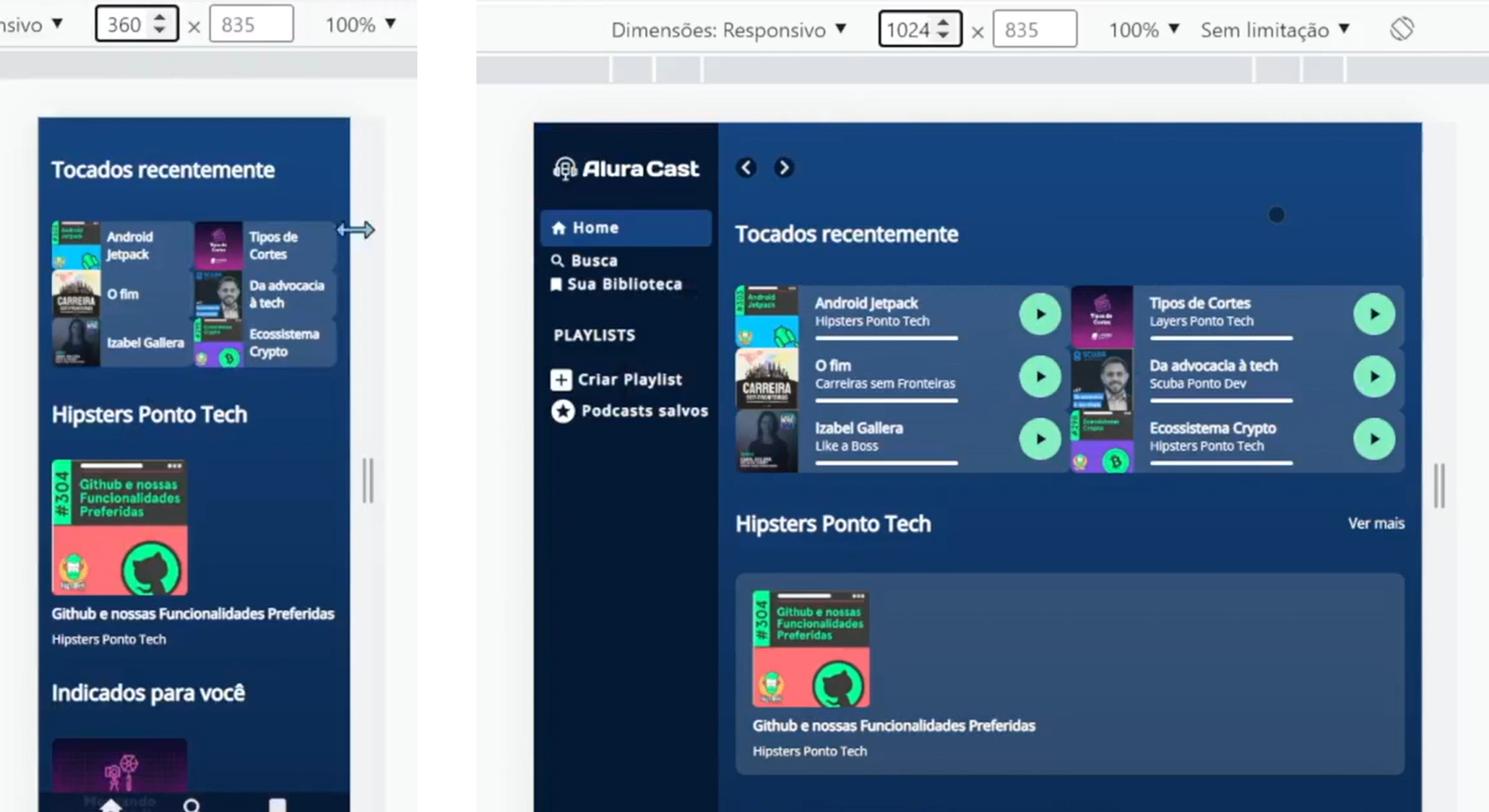Open the 100% zoom dropdown in the 360 window

pos(360,24)
